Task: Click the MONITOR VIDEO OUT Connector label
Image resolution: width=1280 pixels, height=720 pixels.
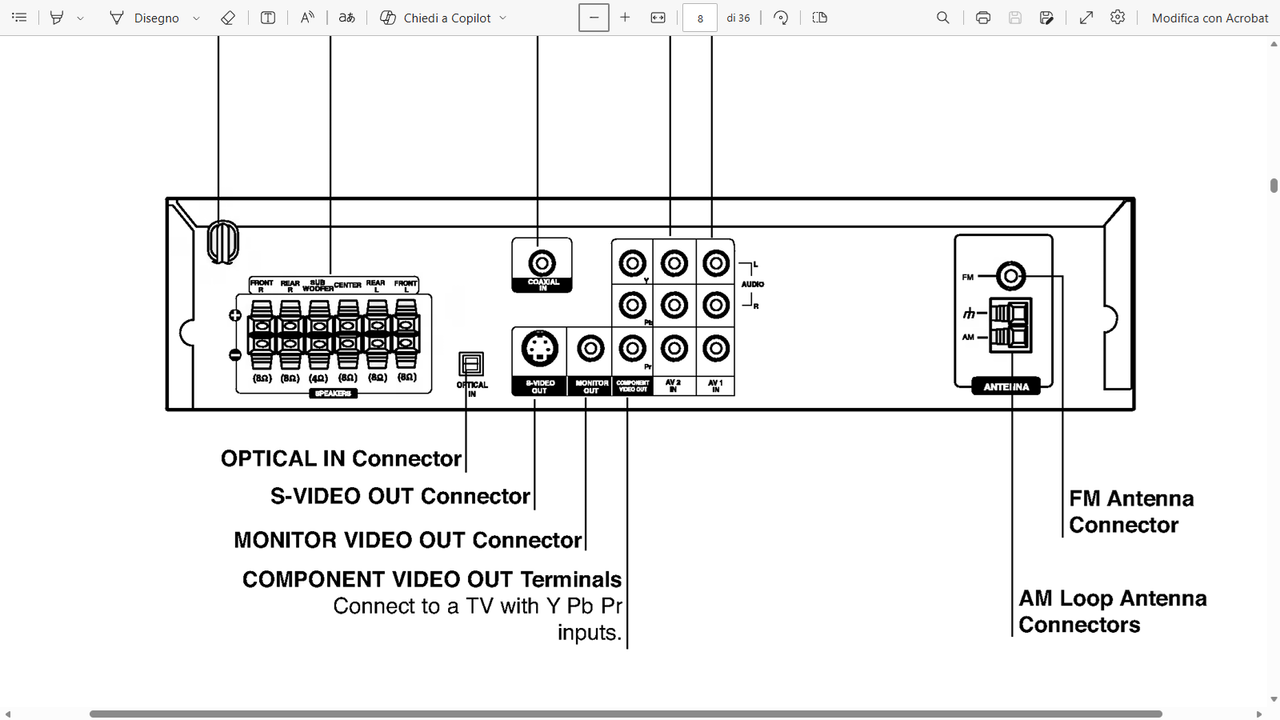Action: pyautogui.click(x=407, y=540)
